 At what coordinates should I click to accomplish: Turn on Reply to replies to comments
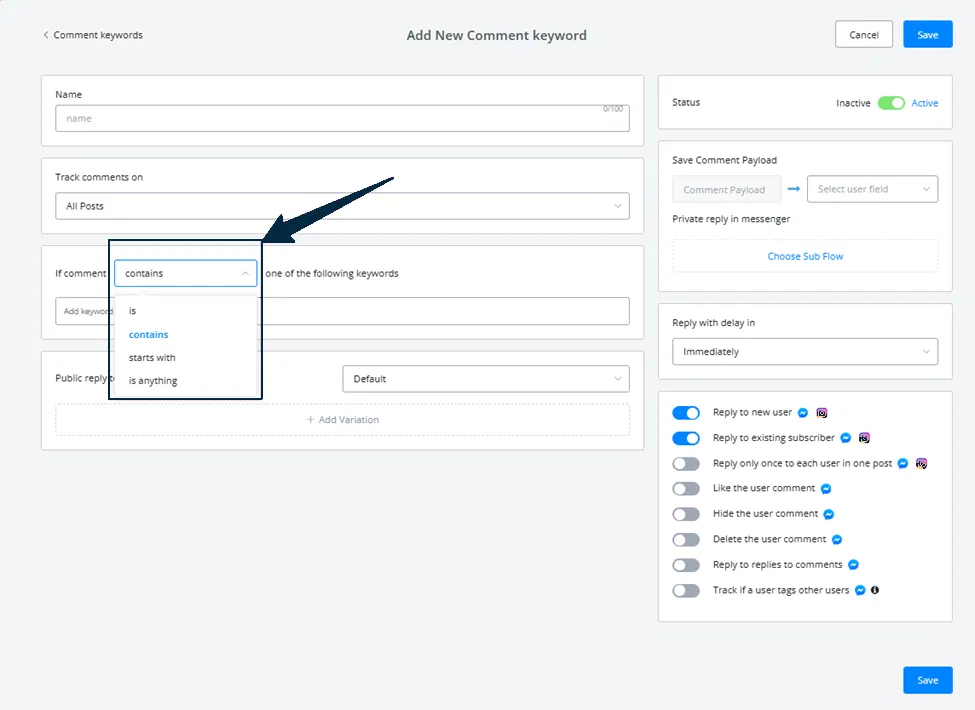coord(686,565)
